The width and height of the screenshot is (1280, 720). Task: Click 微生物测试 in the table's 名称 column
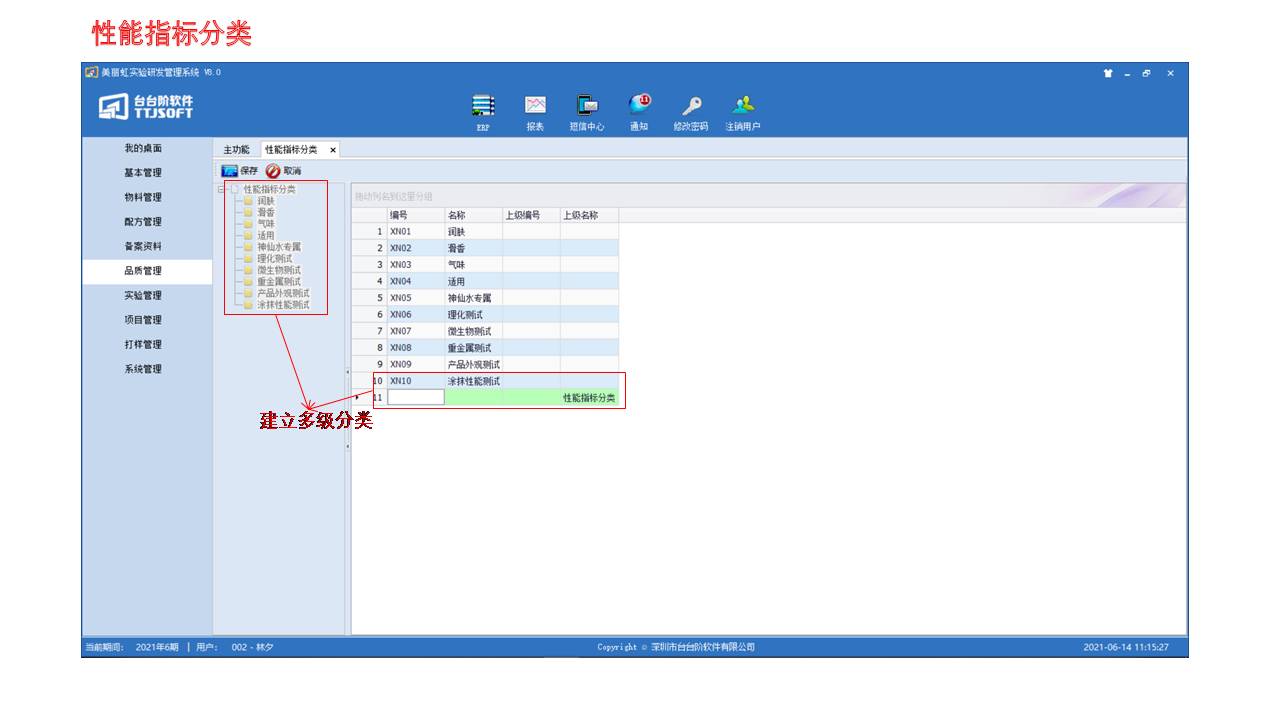click(x=474, y=331)
